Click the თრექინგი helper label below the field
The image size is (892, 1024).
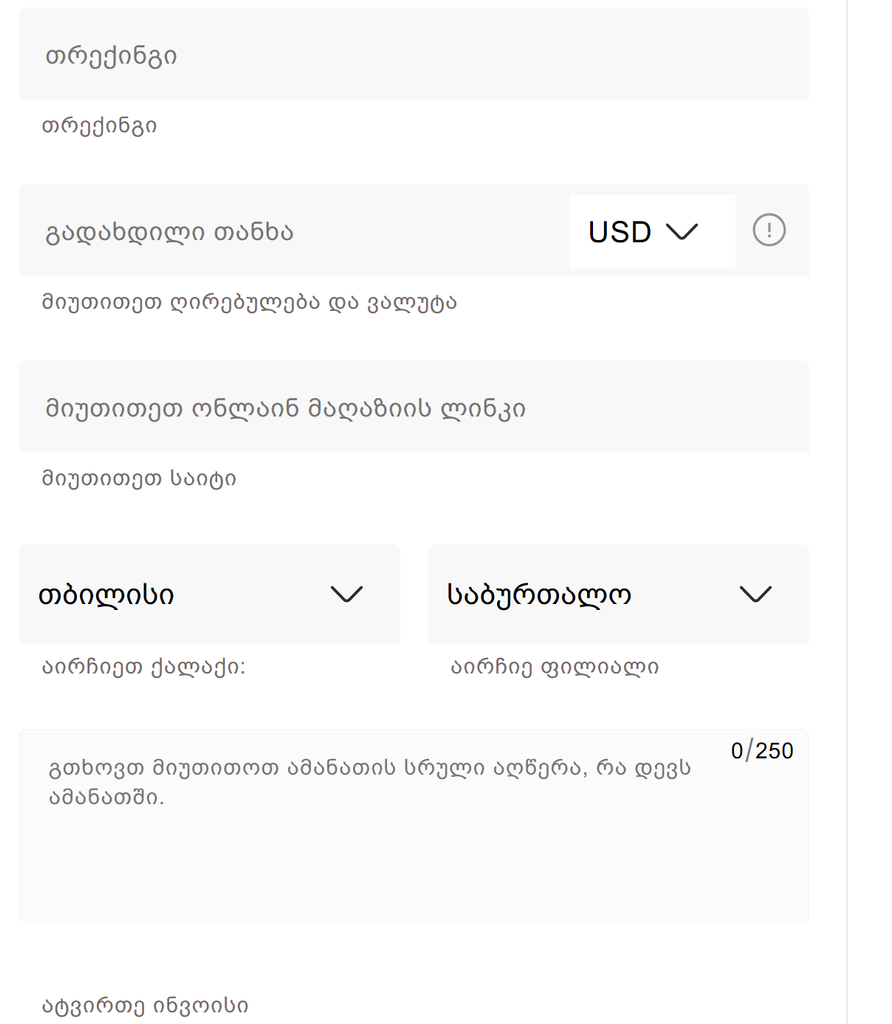(x=99, y=126)
